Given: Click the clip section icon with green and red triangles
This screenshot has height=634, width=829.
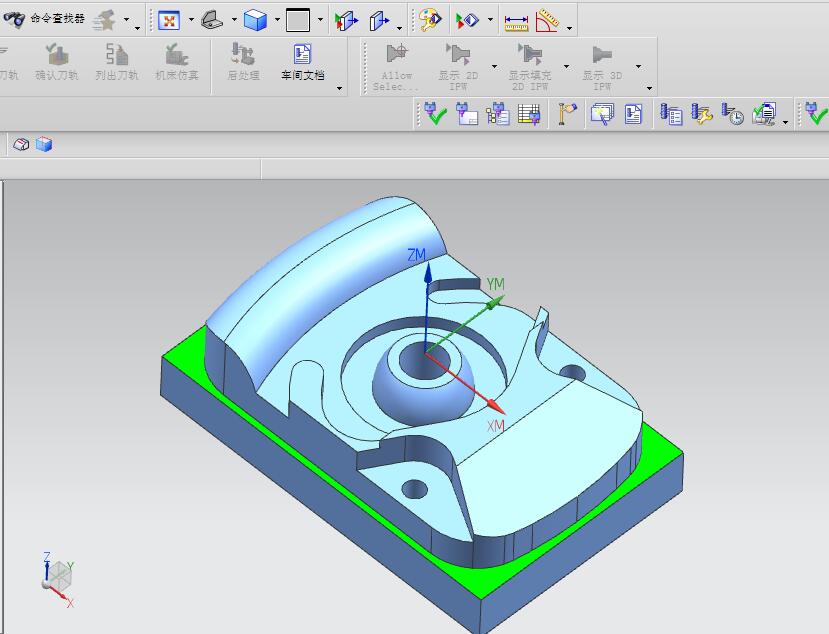Looking at the screenshot, I should point(347,21).
